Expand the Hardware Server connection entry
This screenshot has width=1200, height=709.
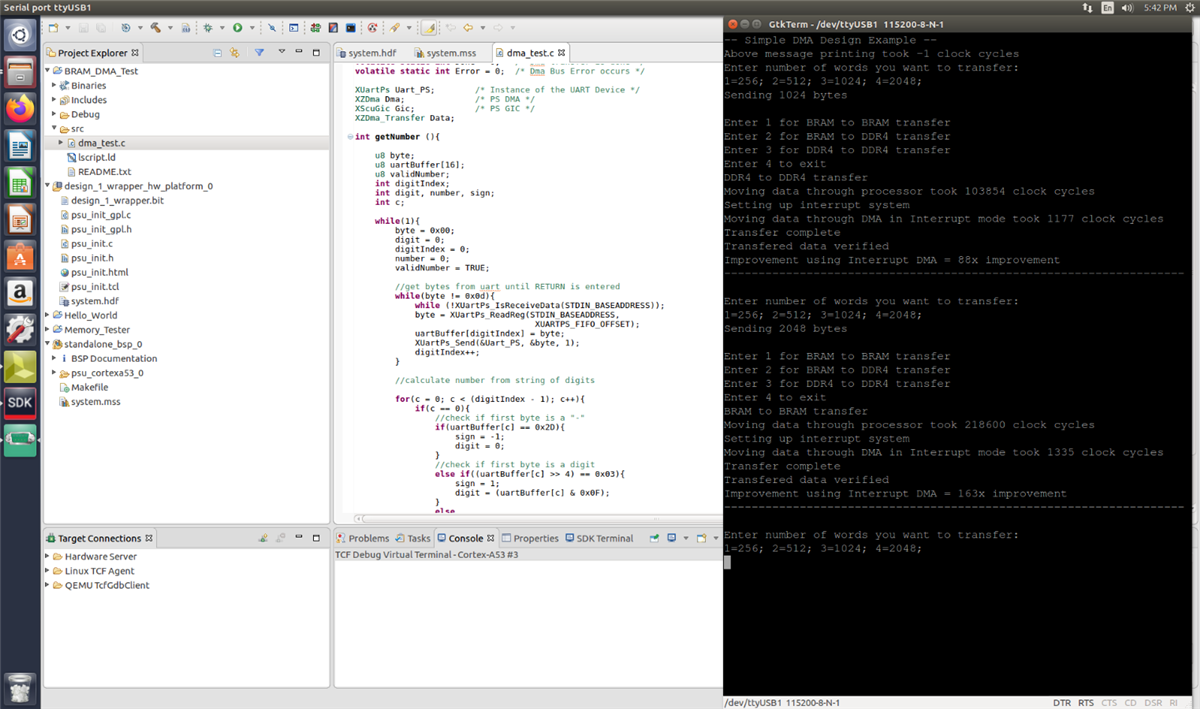[48, 556]
